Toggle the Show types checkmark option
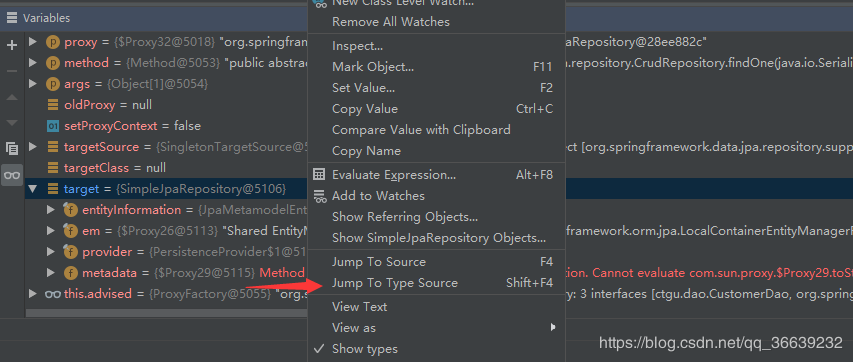The image size is (853, 362). [320, 349]
